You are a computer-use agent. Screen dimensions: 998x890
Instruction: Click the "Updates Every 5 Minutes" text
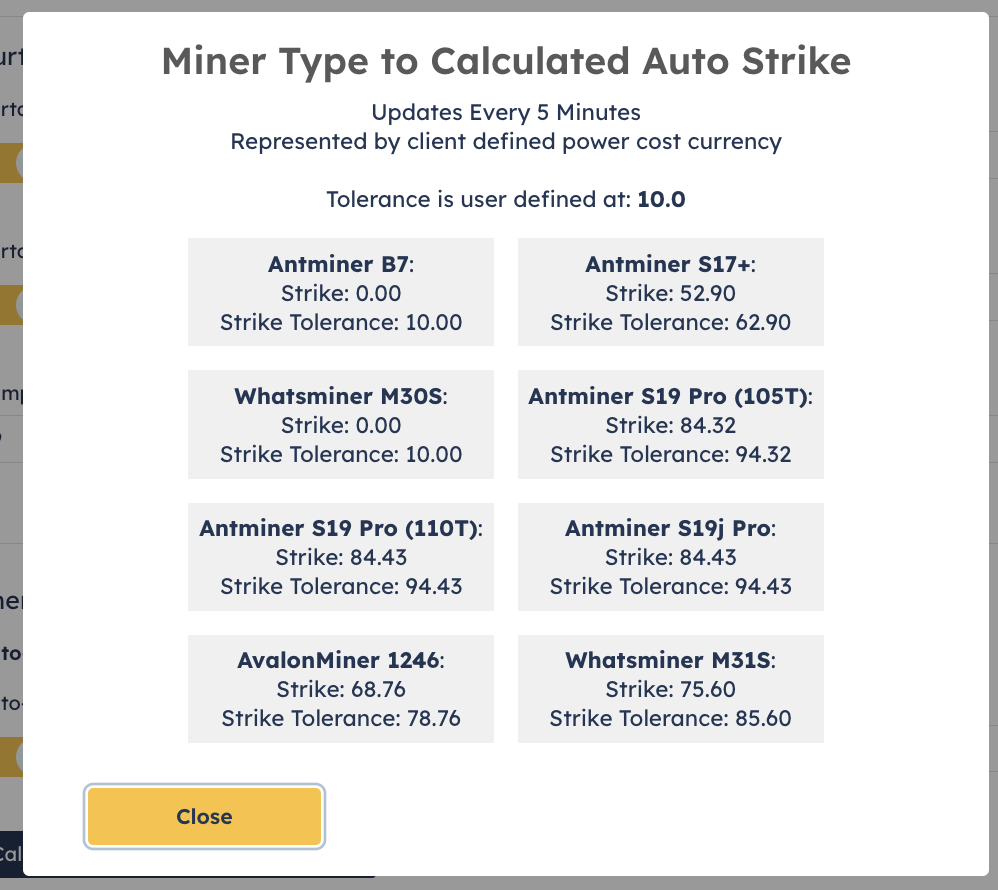(506, 112)
